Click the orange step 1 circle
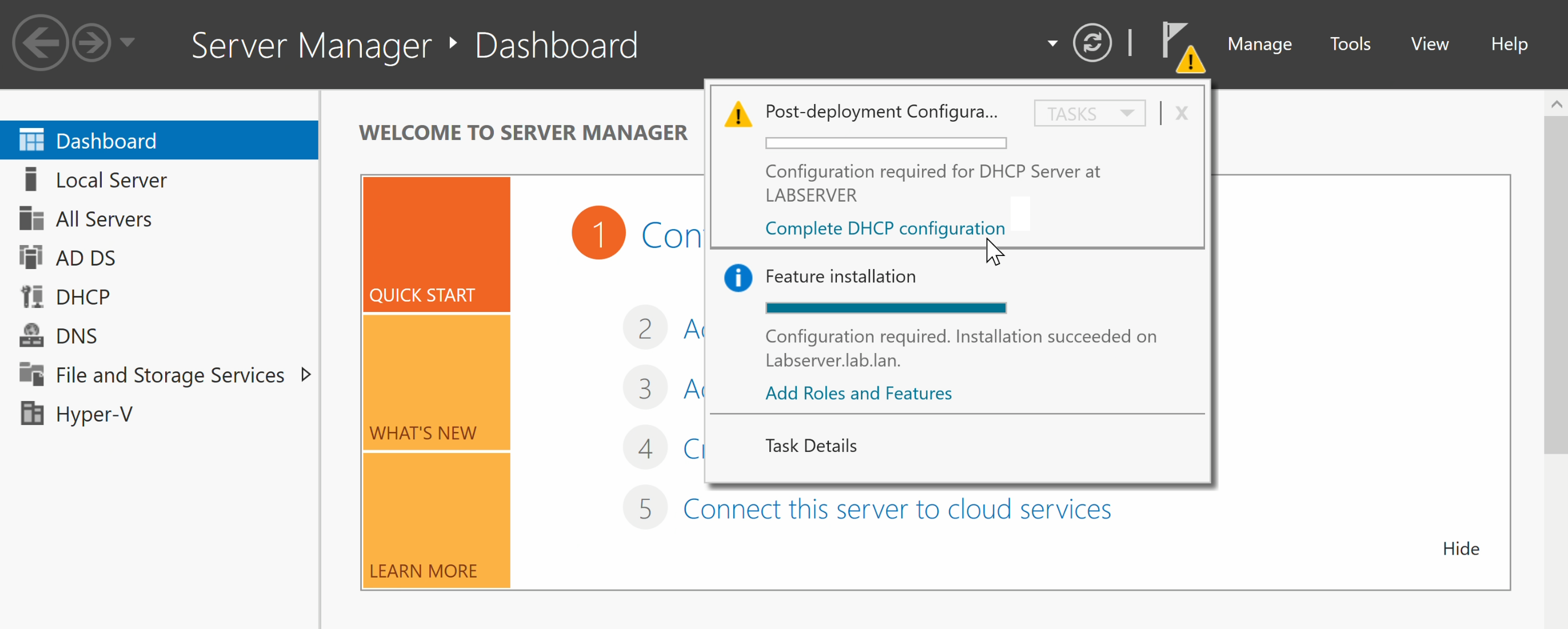 point(599,233)
